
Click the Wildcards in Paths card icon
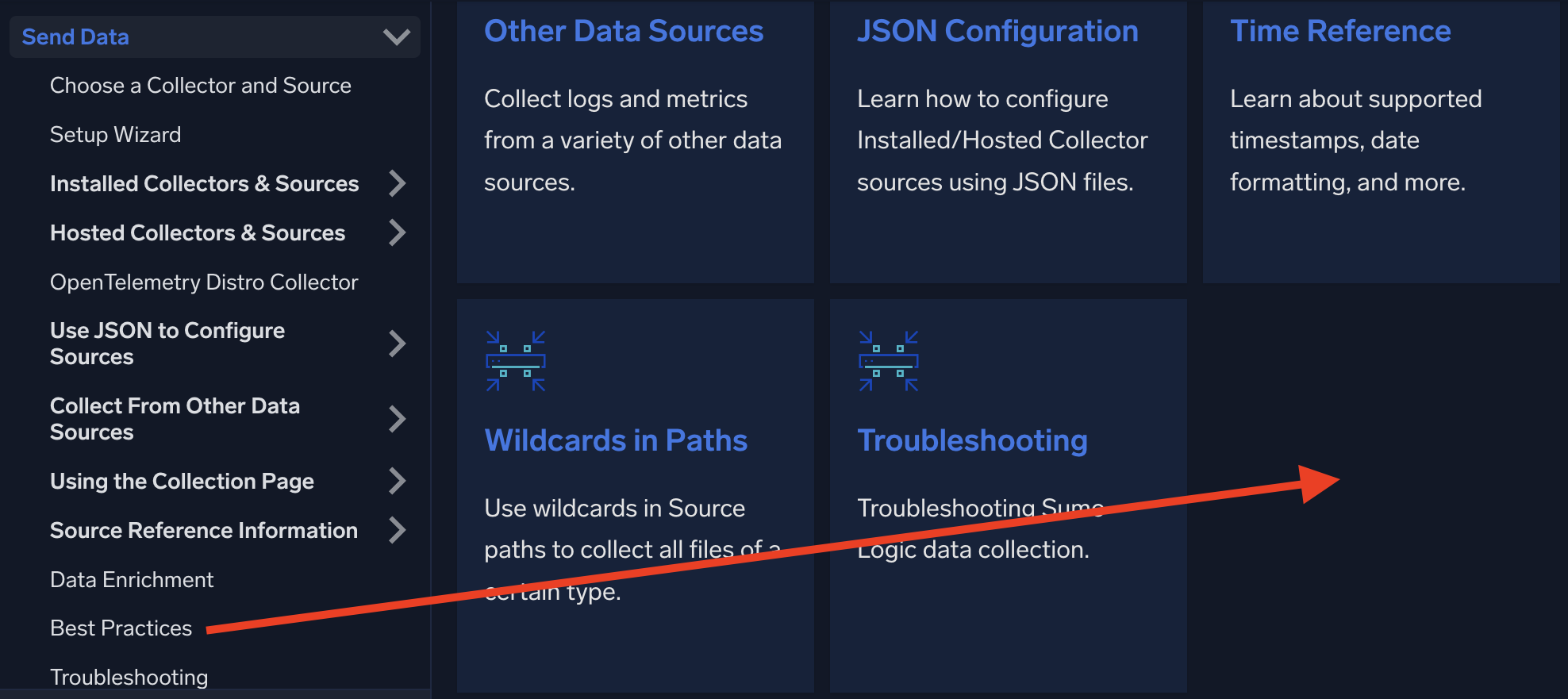pyautogui.click(x=516, y=362)
